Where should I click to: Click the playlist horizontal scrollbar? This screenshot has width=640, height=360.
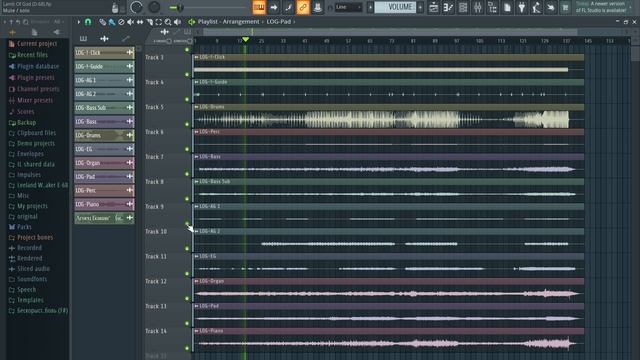[x=390, y=32]
